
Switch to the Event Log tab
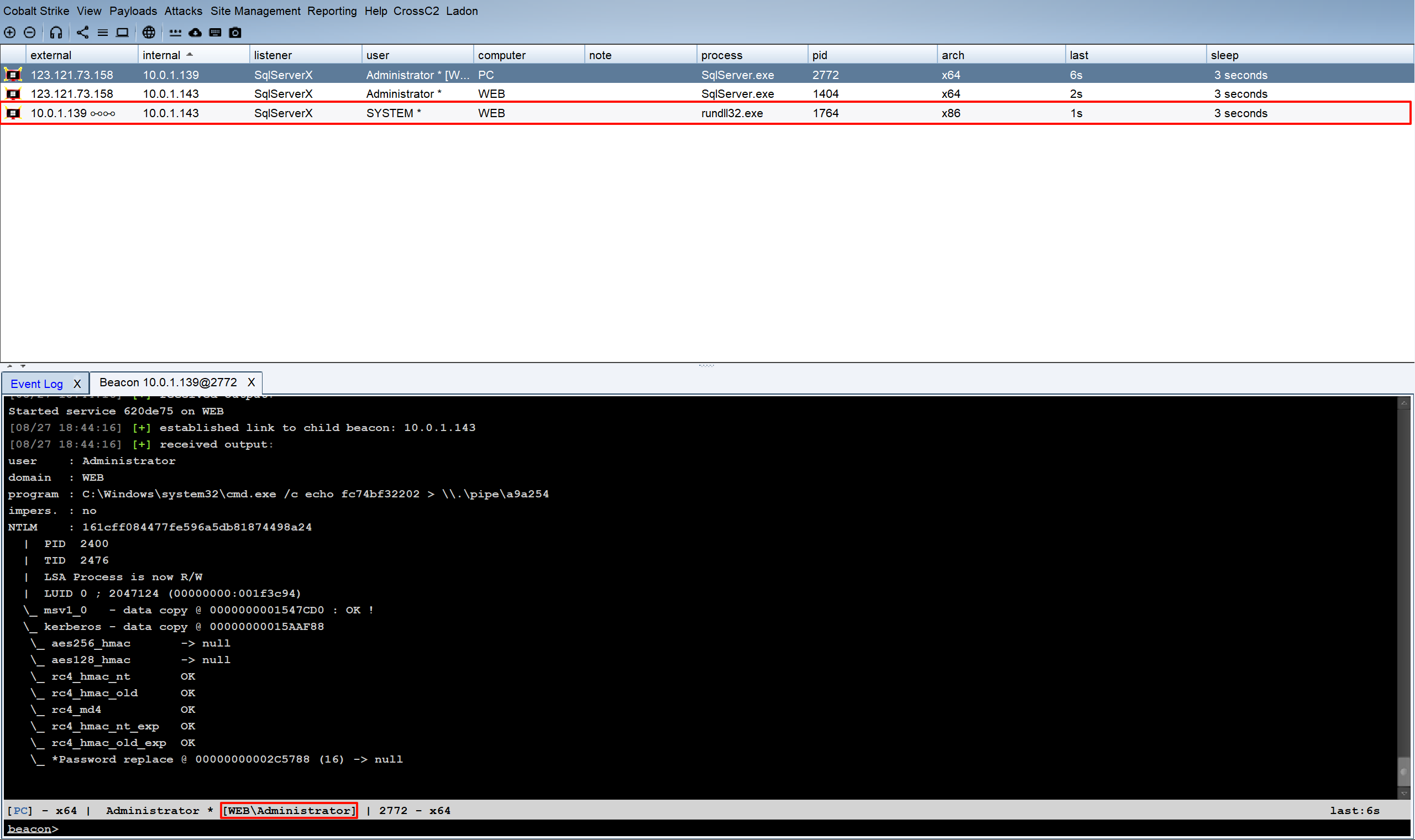[36, 384]
